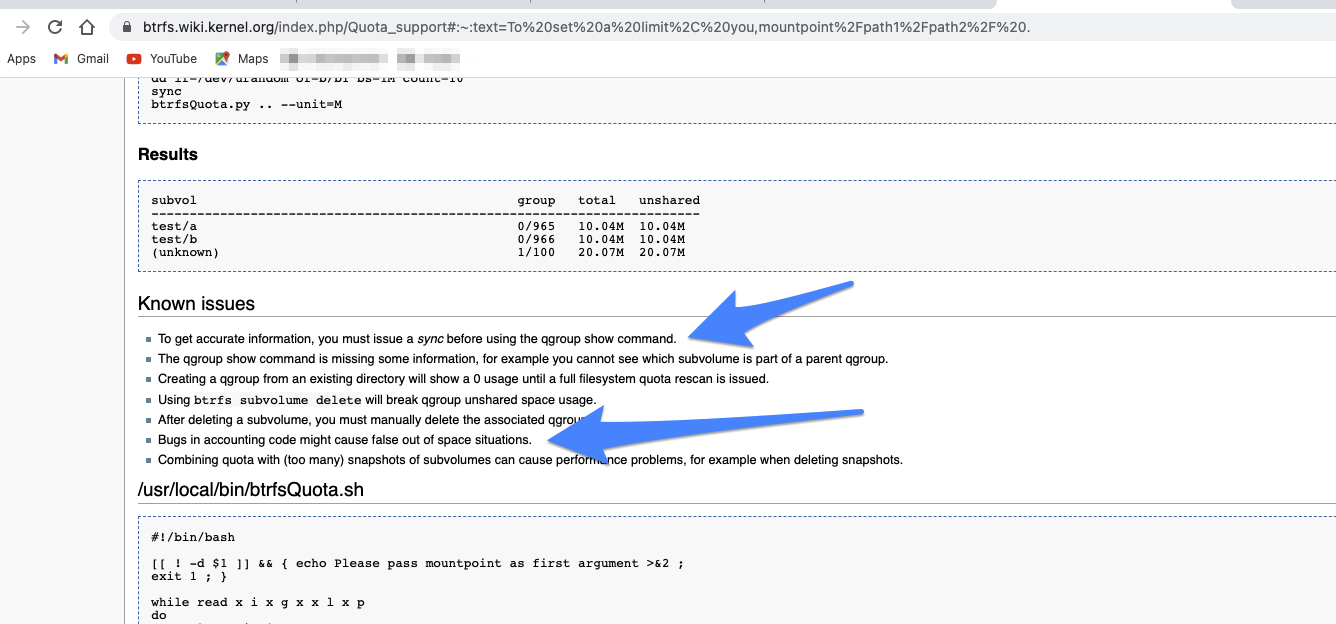This screenshot has height=624, width=1336.
Task: Click the issue about missing qgroup information
Action: pos(523,359)
